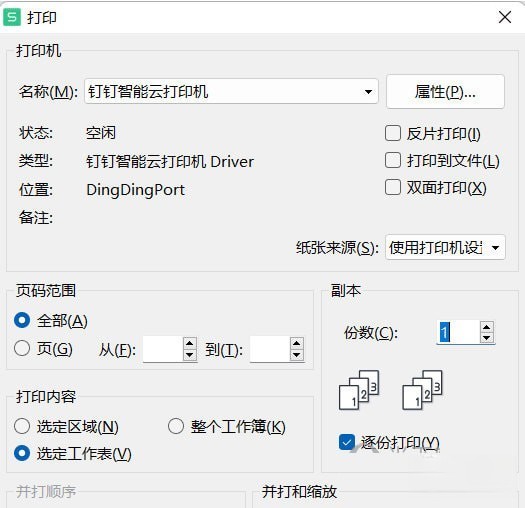525x508 pixels.
Task: Toggle collate checkbox 逐份打印
Action: [x=347, y=442]
